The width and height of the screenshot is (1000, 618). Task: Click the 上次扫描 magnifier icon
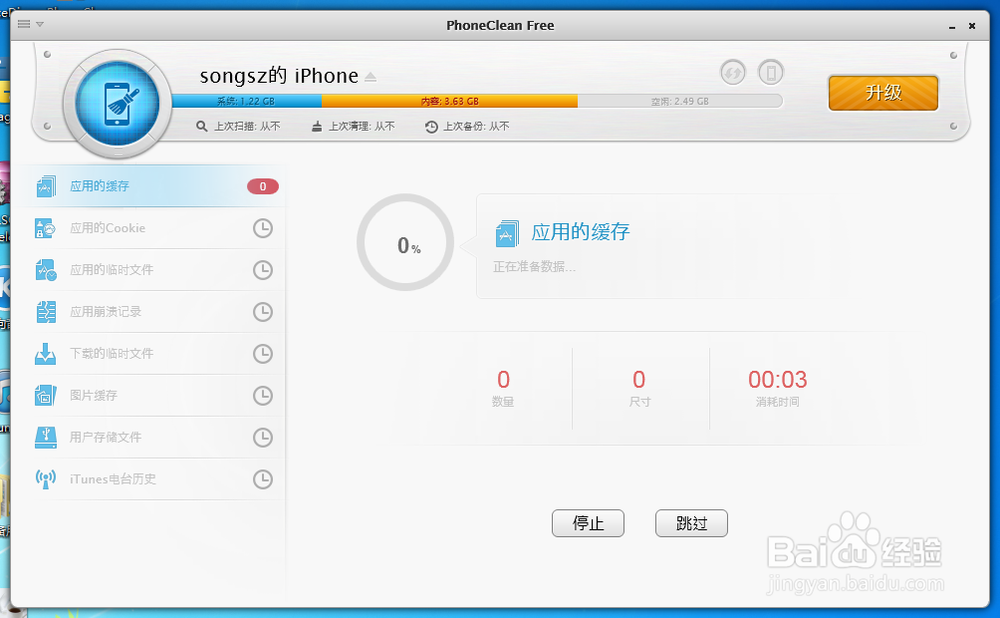pos(202,126)
